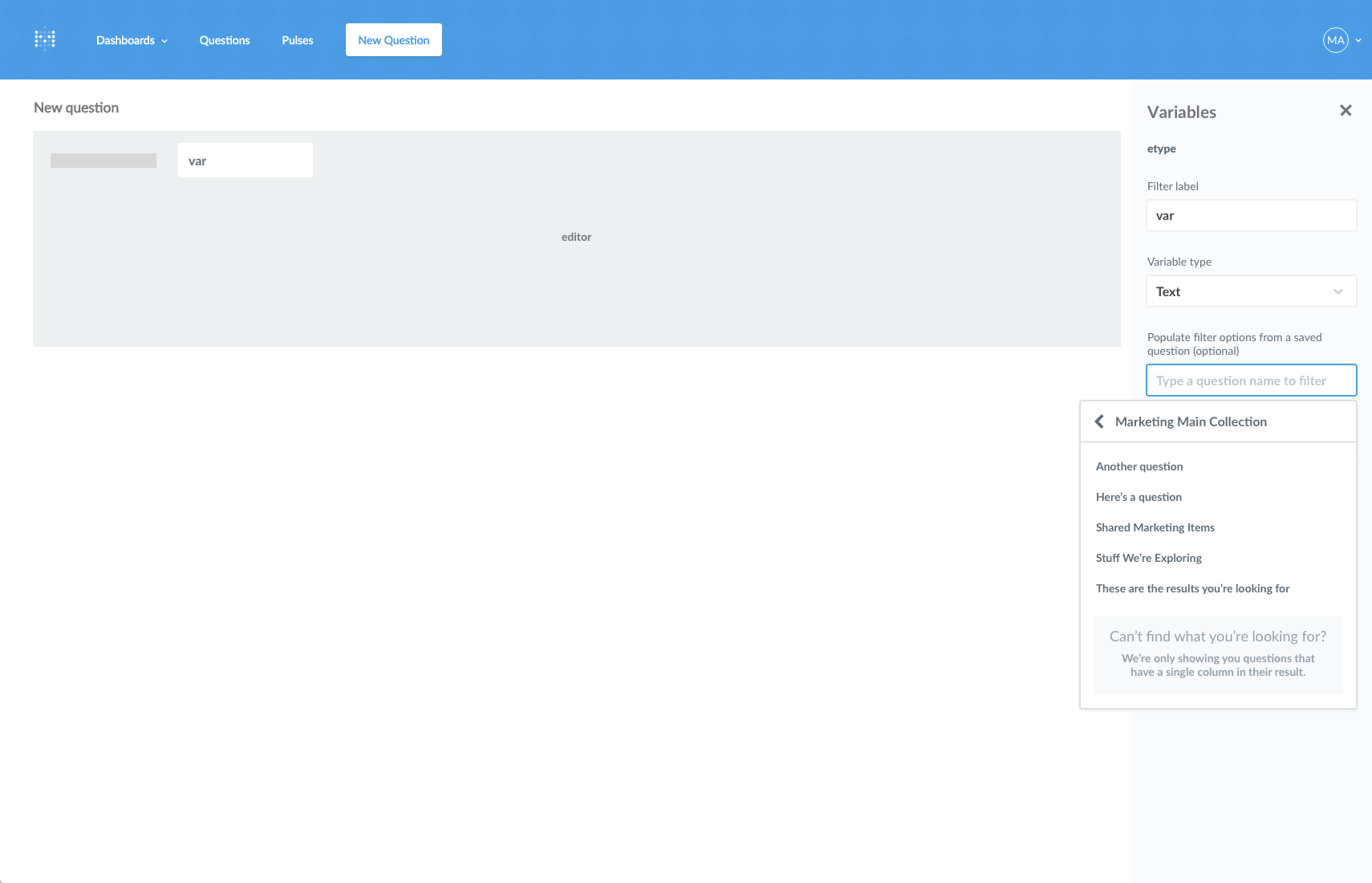Close the Variables panel with the X icon
The height and width of the screenshot is (883, 1372).
point(1346,110)
